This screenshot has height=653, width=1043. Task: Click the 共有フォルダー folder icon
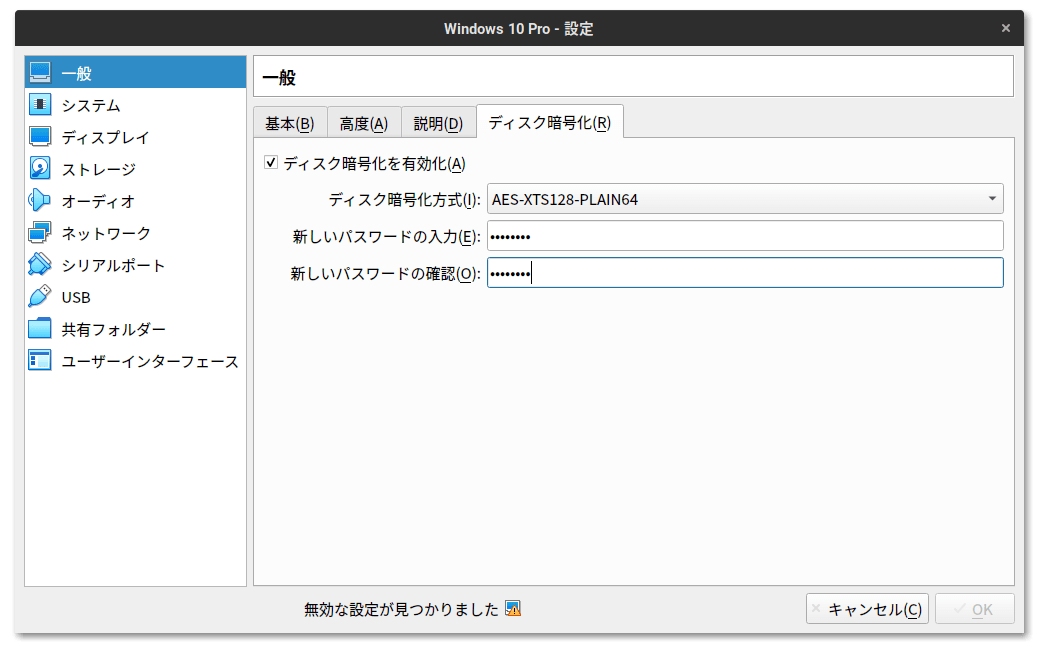(x=40, y=328)
